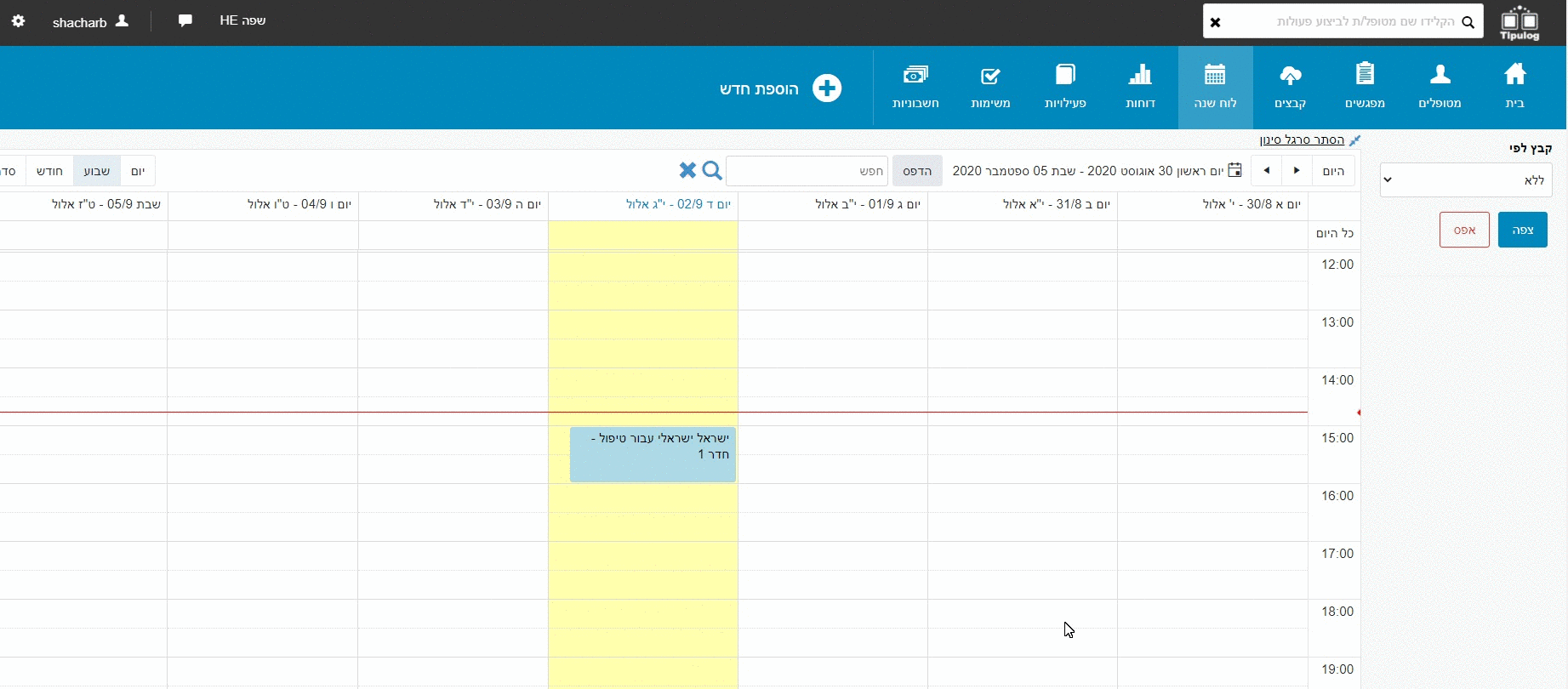
Task: Open פעילויות activities tab
Action: [1066, 87]
